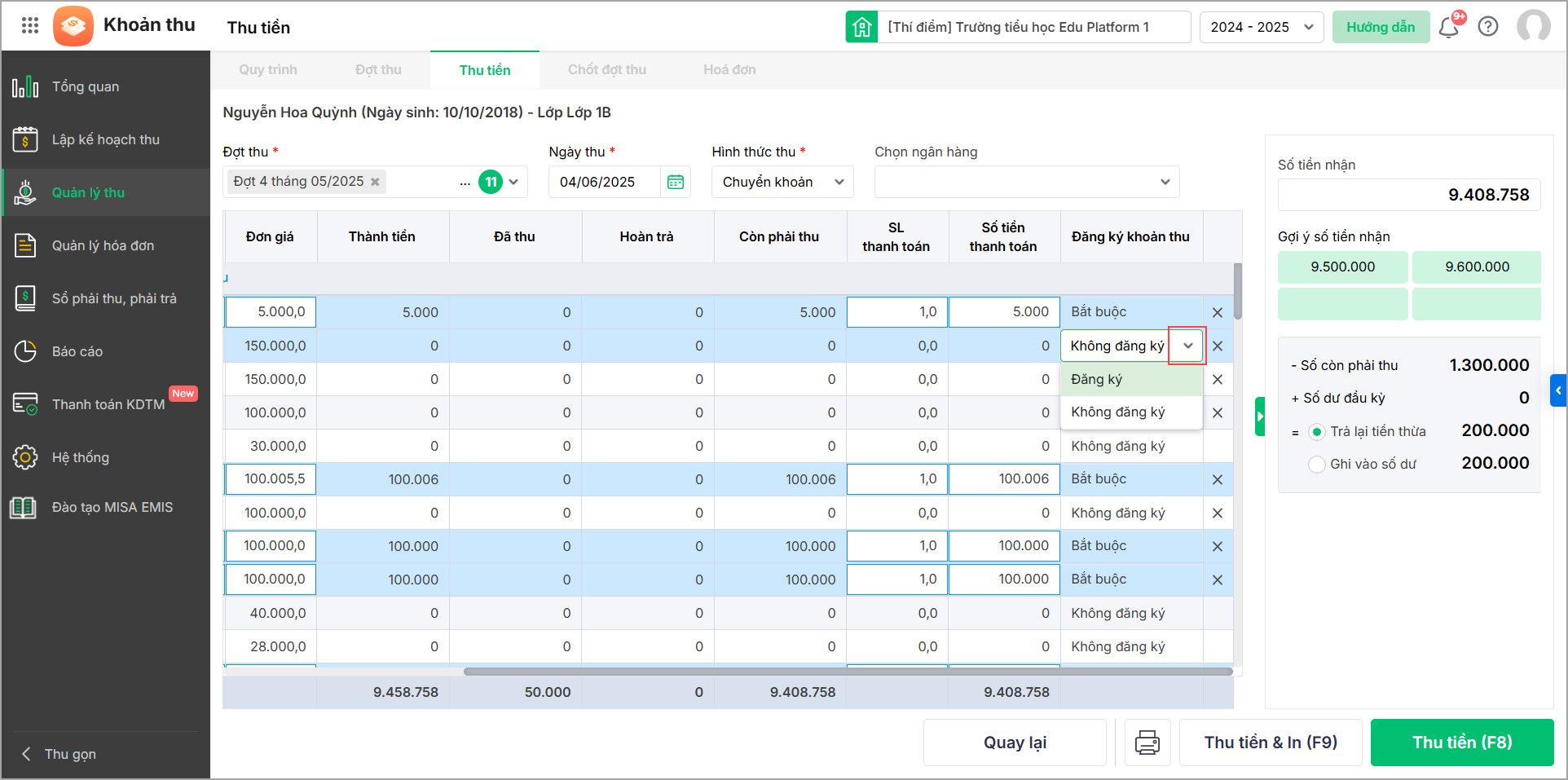Click the Thu tiền (F8) button
The image size is (1568, 780).
click(x=1461, y=743)
